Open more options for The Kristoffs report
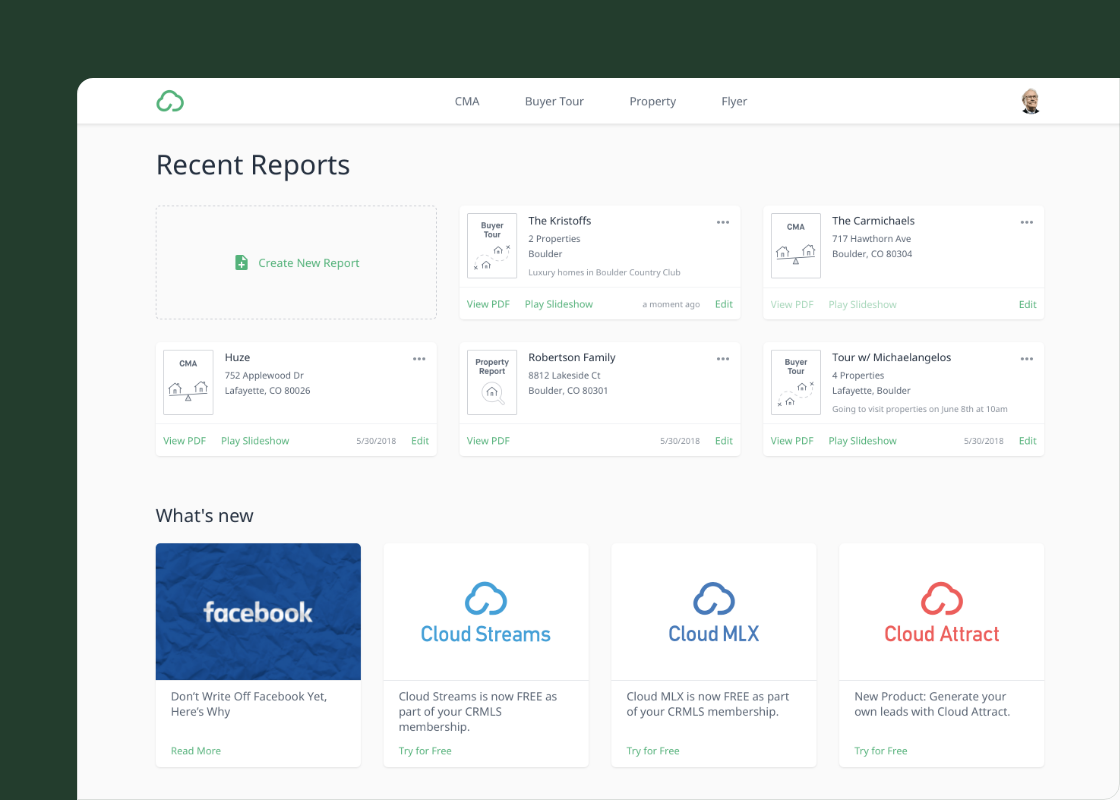The image size is (1120, 800). tap(723, 222)
